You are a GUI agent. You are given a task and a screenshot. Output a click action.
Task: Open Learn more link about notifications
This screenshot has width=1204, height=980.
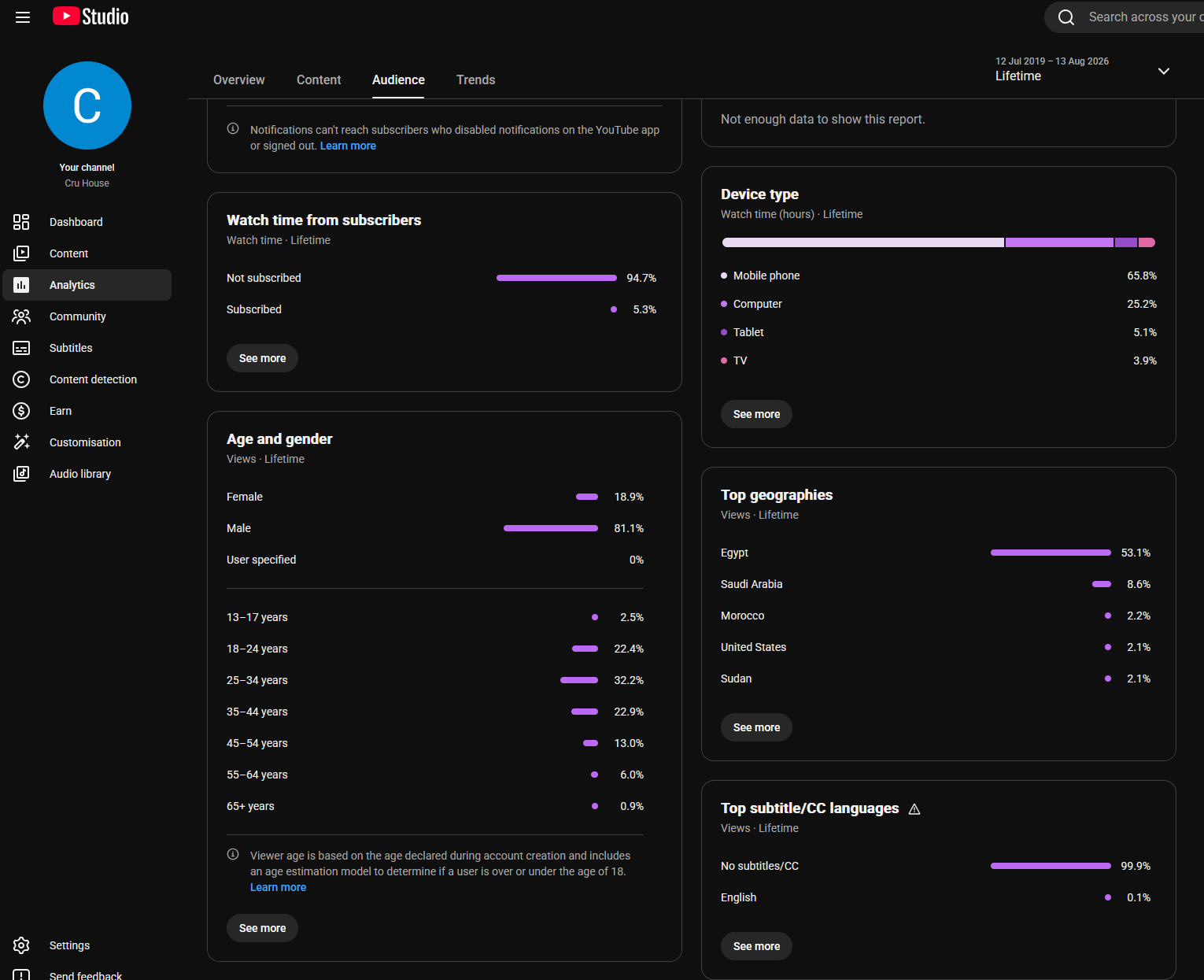(348, 146)
